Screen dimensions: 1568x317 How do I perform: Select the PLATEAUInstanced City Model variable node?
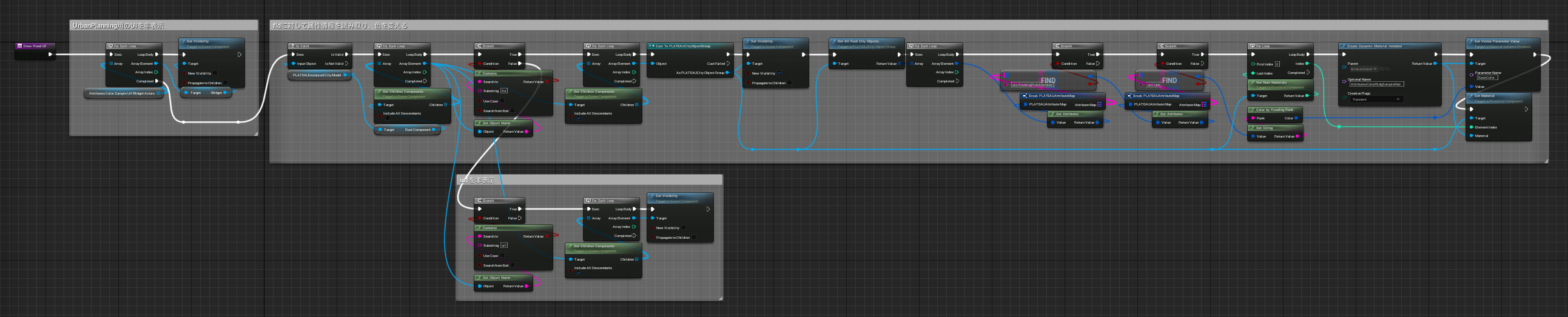[319, 75]
